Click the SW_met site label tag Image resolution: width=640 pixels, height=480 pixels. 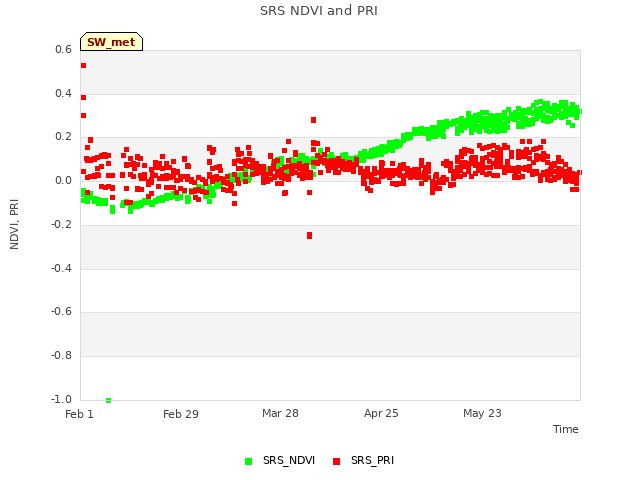[111, 42]
